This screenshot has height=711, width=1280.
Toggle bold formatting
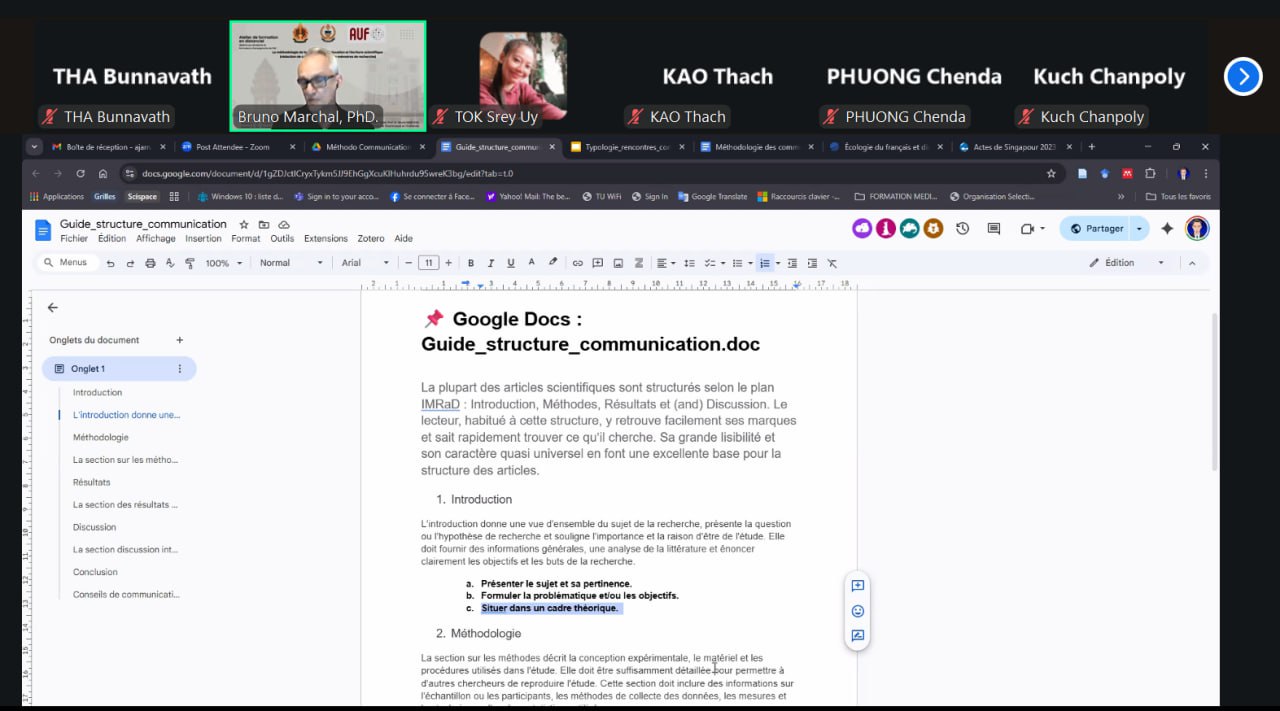[x=471, y=263]
